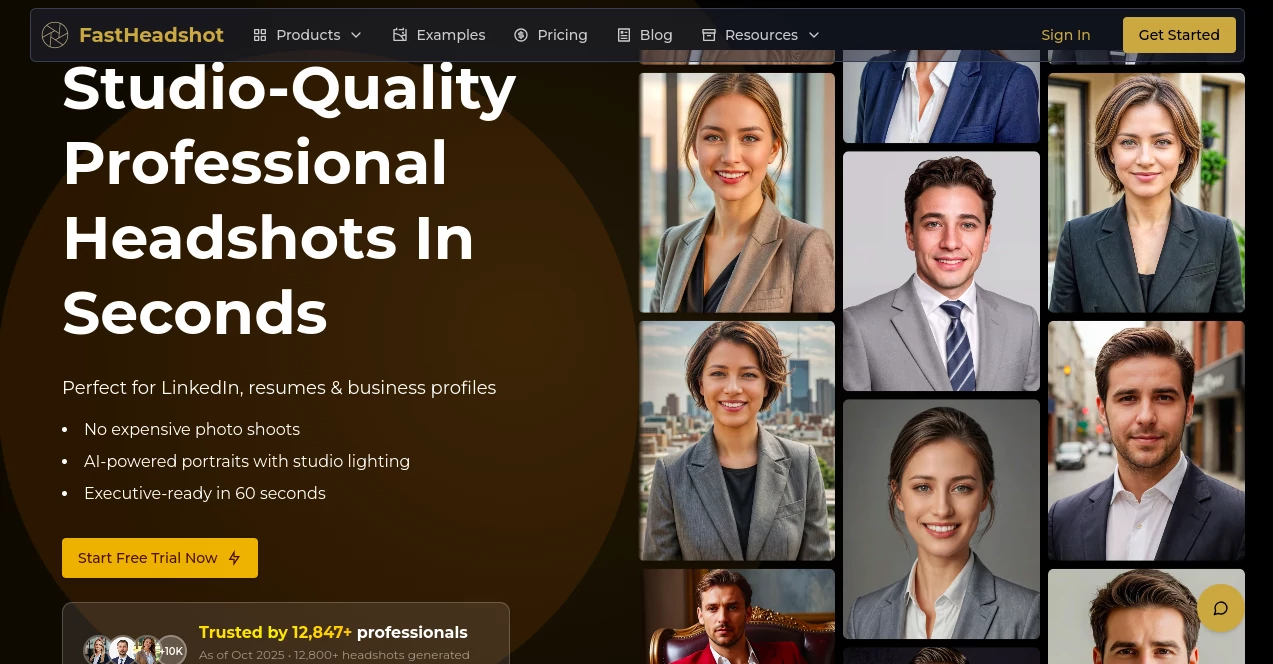Click the +10K avatar badge
This screenshot has width=1273, height=664.
point(171,650)
